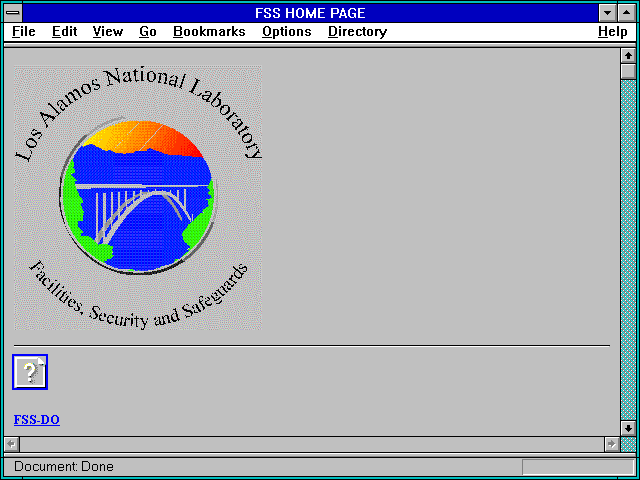
Task: Click the Document: Done status text
Action: [64, 467]
